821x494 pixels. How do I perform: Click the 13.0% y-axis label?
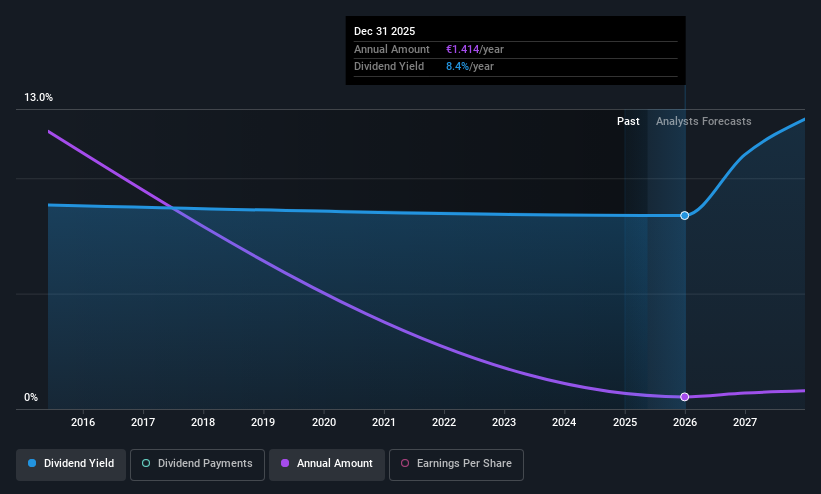pos(38,97)
